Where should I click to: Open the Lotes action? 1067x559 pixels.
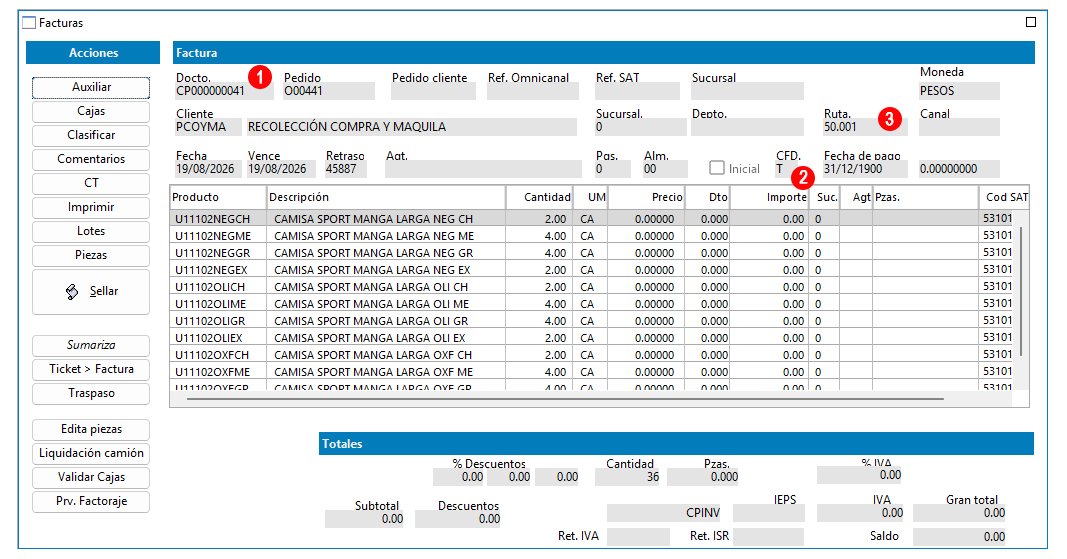[x=91, y=231]
